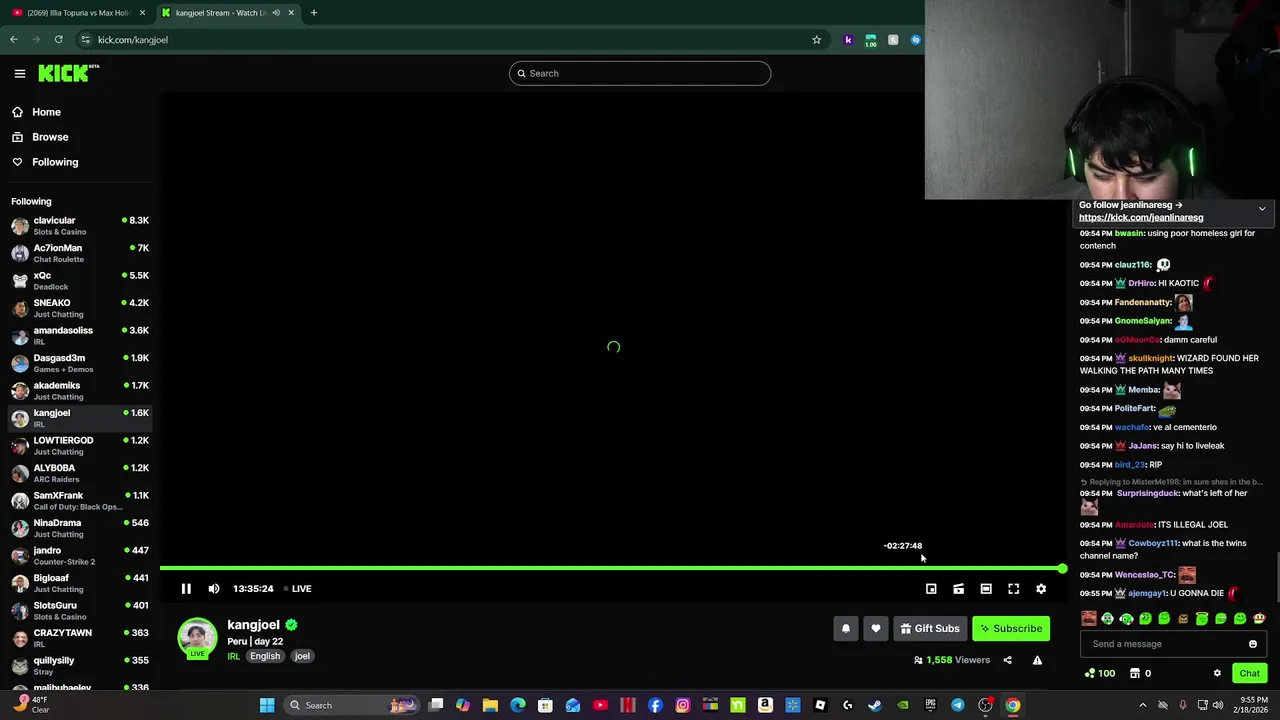Share the stream via share icon
The height and width of the screenshot is (720, 1280).
[1007, 660]
